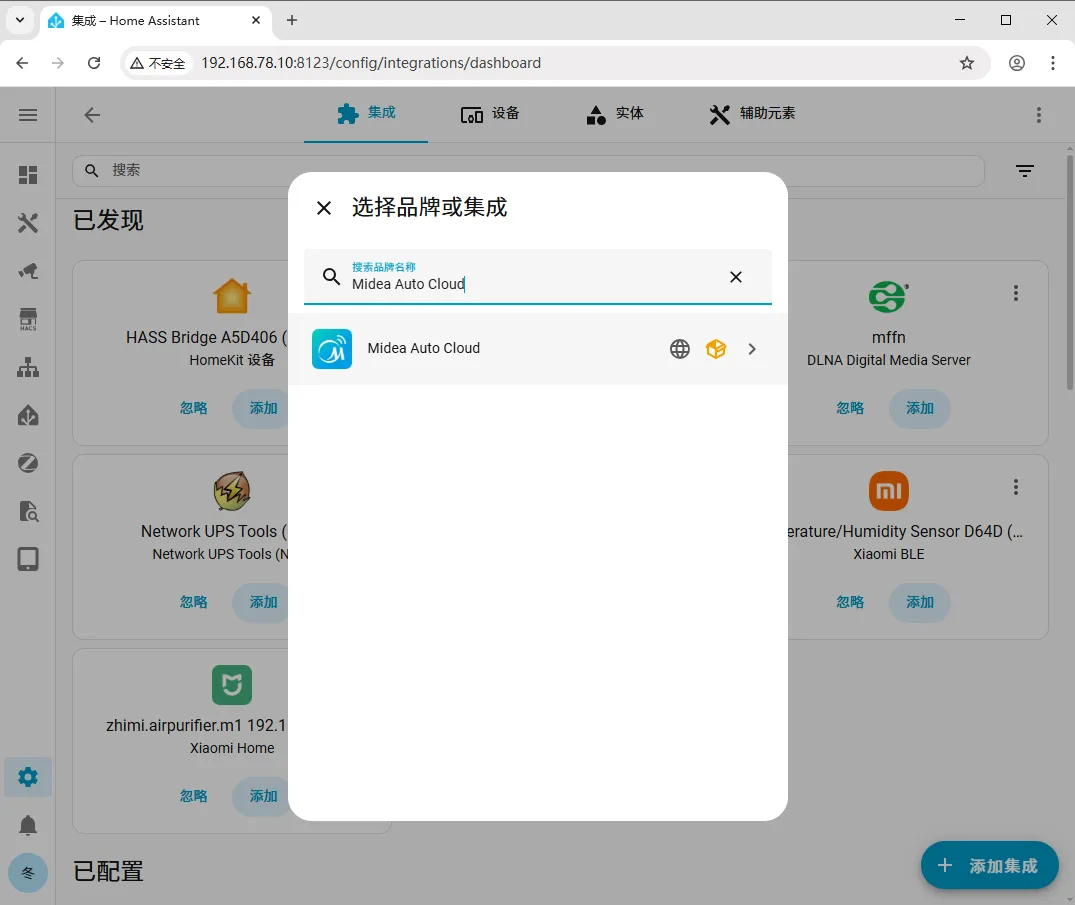The image size is (1075, 905).
Task: Click the 不安全 site security indicator
Action: click(158, 63)
